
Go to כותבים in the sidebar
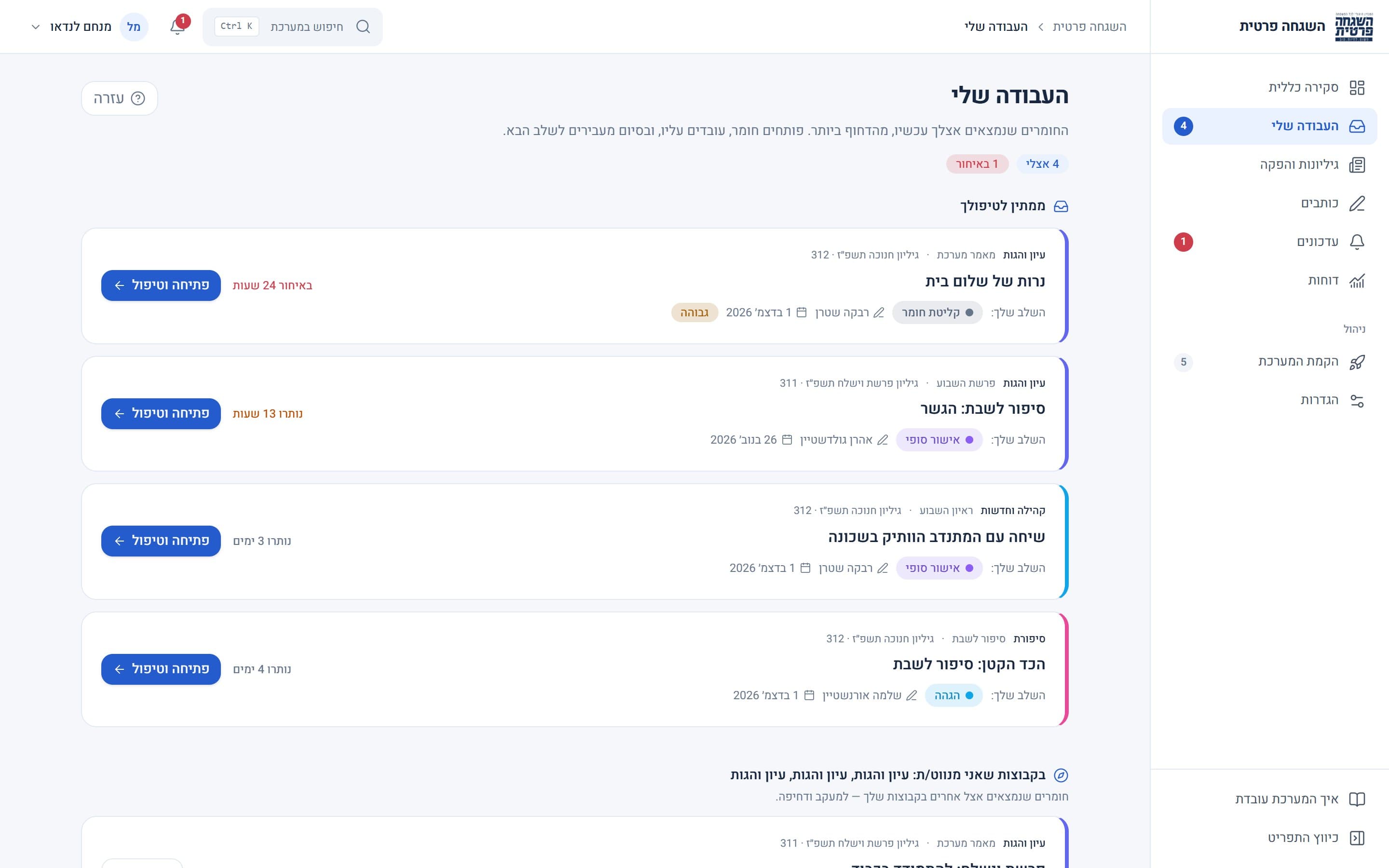coord(1269,203)
